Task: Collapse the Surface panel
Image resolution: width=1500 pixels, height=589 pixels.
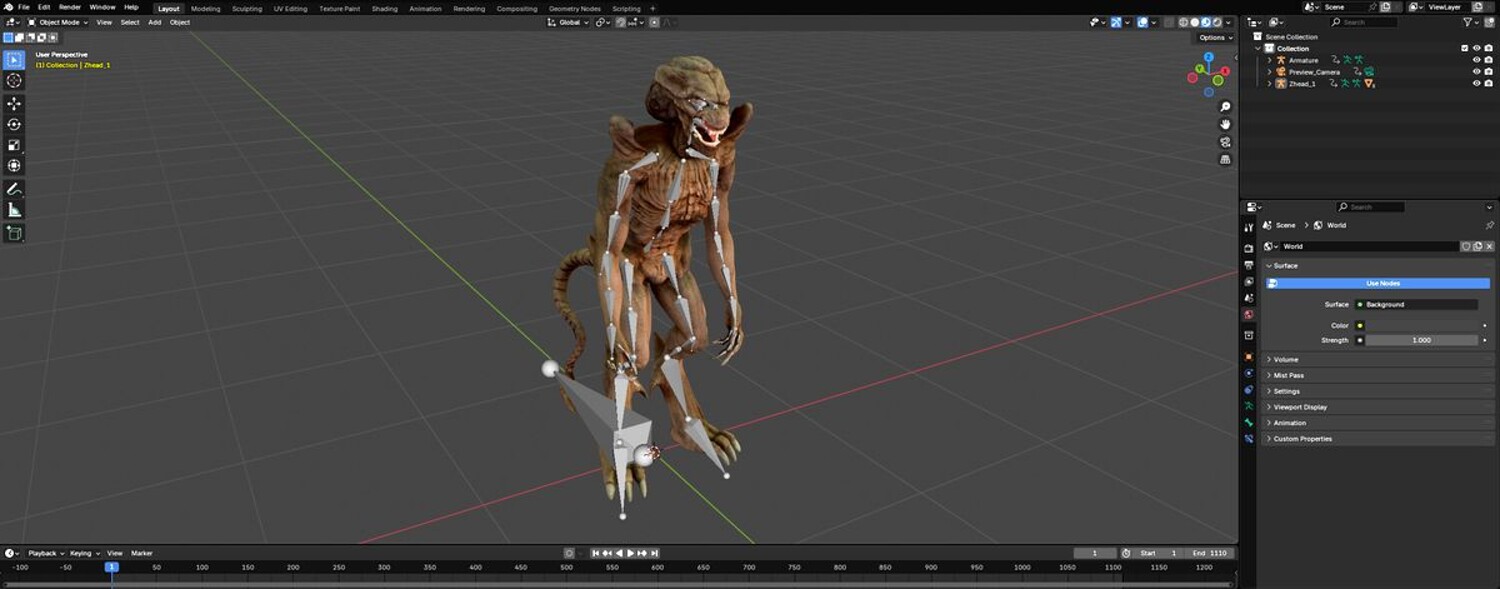Action: 1285,265
